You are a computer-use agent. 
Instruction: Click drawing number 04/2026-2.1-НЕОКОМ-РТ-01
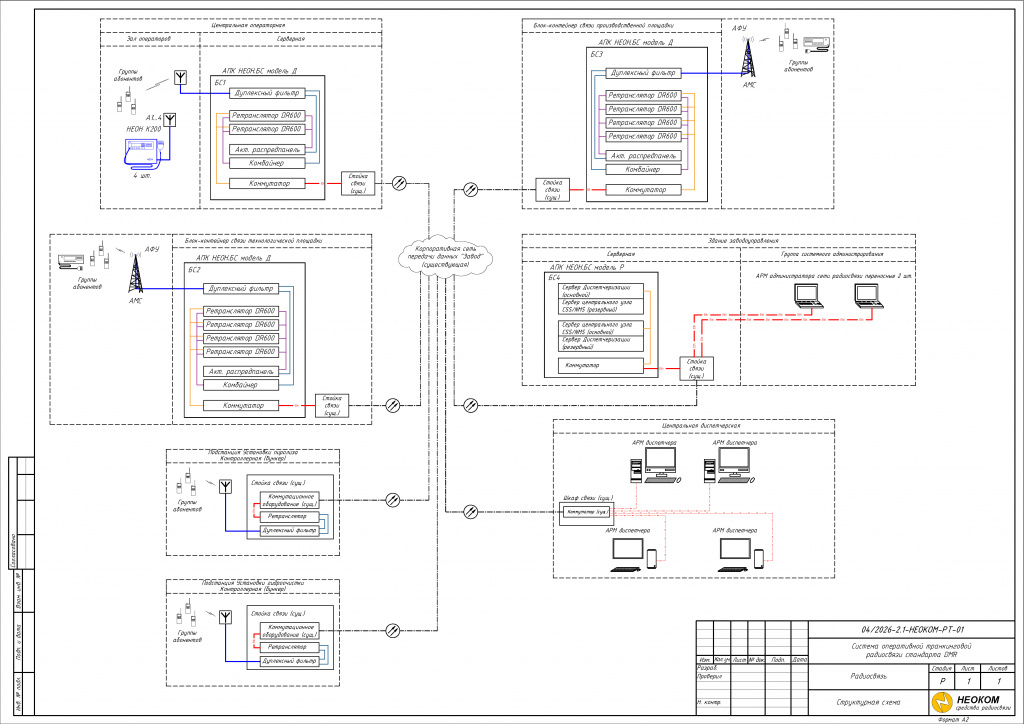[912, 630]
